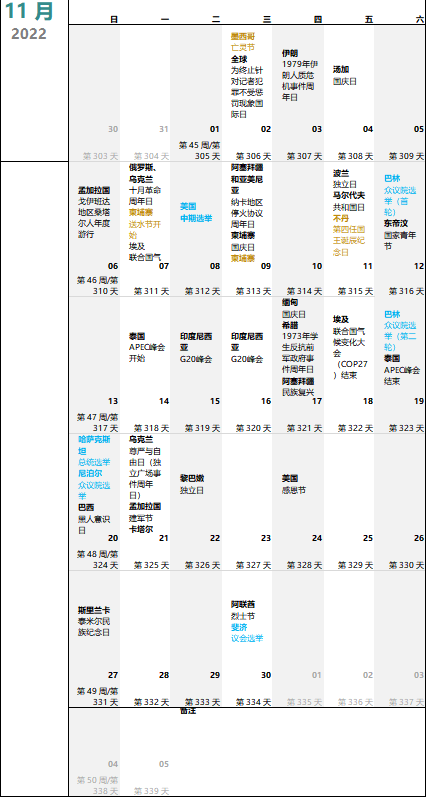
Task: Click the G20峰会 event on day 15
Action: (196, 347)
